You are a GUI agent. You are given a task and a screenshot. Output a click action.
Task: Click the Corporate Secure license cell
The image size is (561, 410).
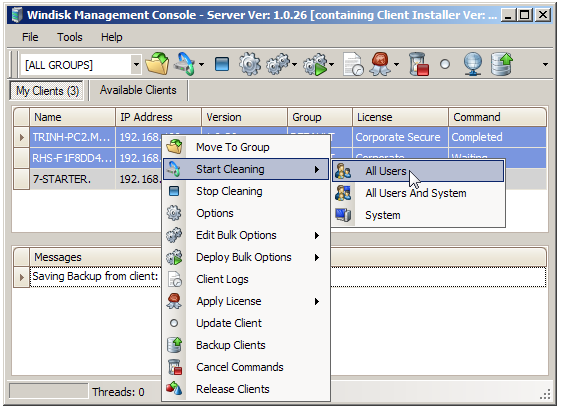pos(401,137)
